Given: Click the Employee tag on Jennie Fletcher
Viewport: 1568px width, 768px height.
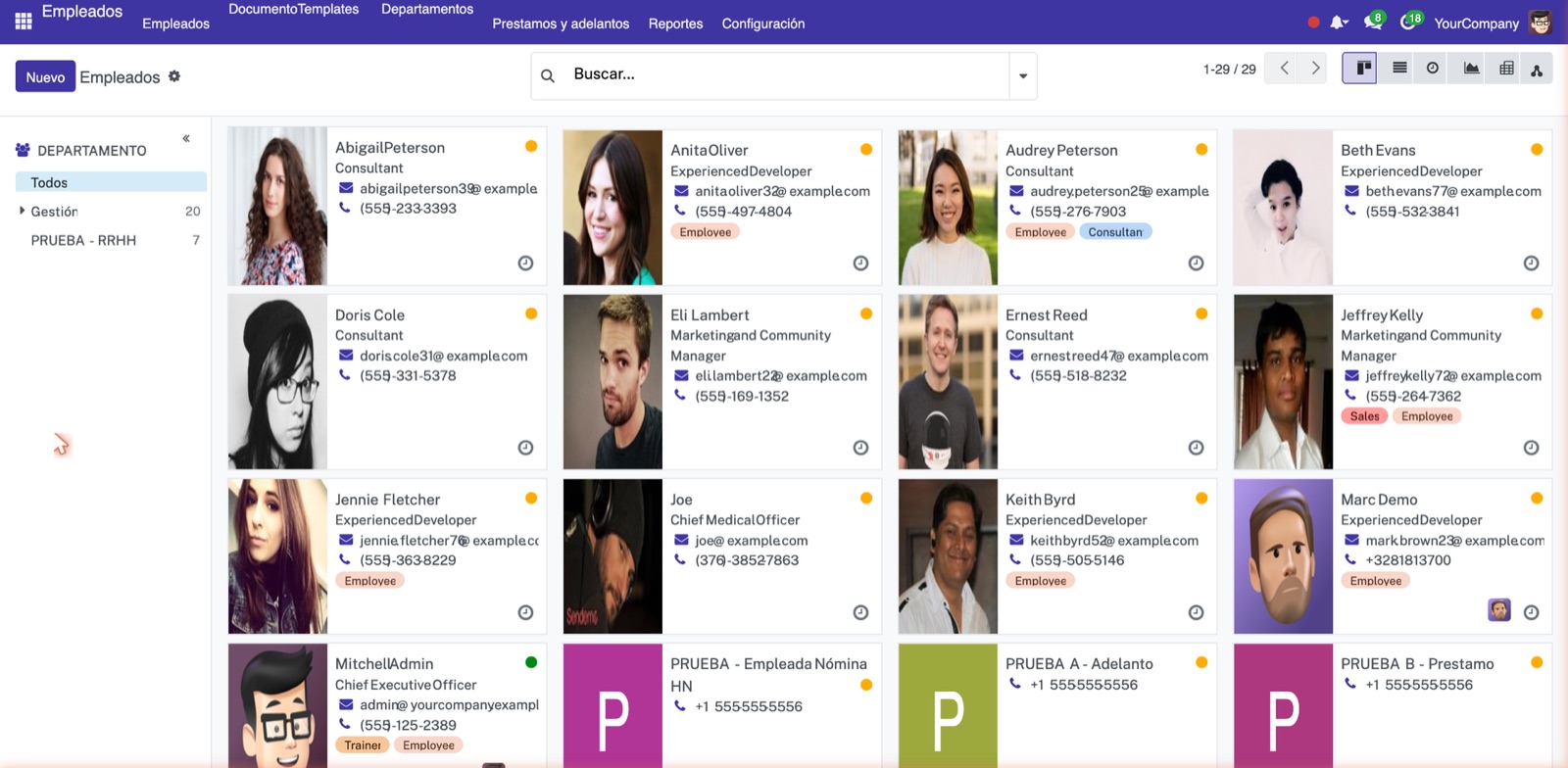Looking at the screenshot, I should click(x=370, y=581).
